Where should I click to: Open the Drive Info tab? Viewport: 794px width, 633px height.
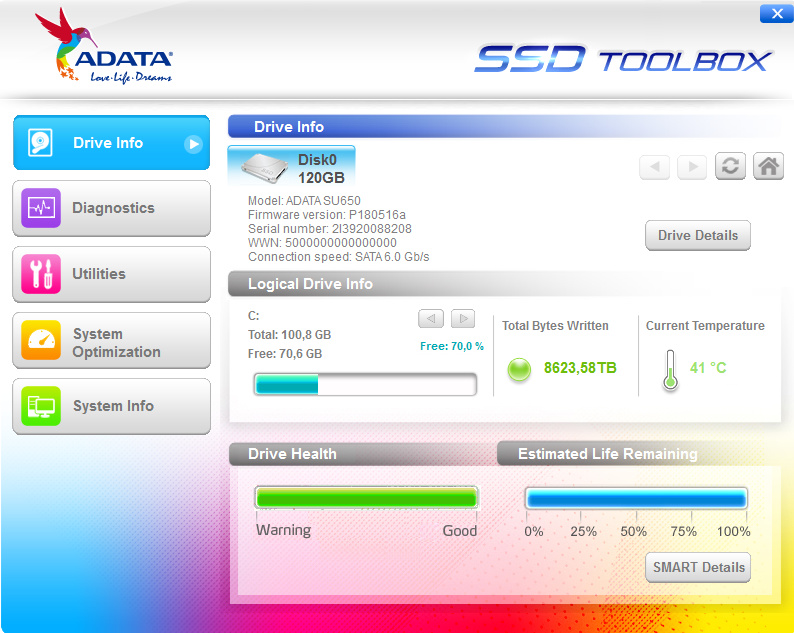111,143
